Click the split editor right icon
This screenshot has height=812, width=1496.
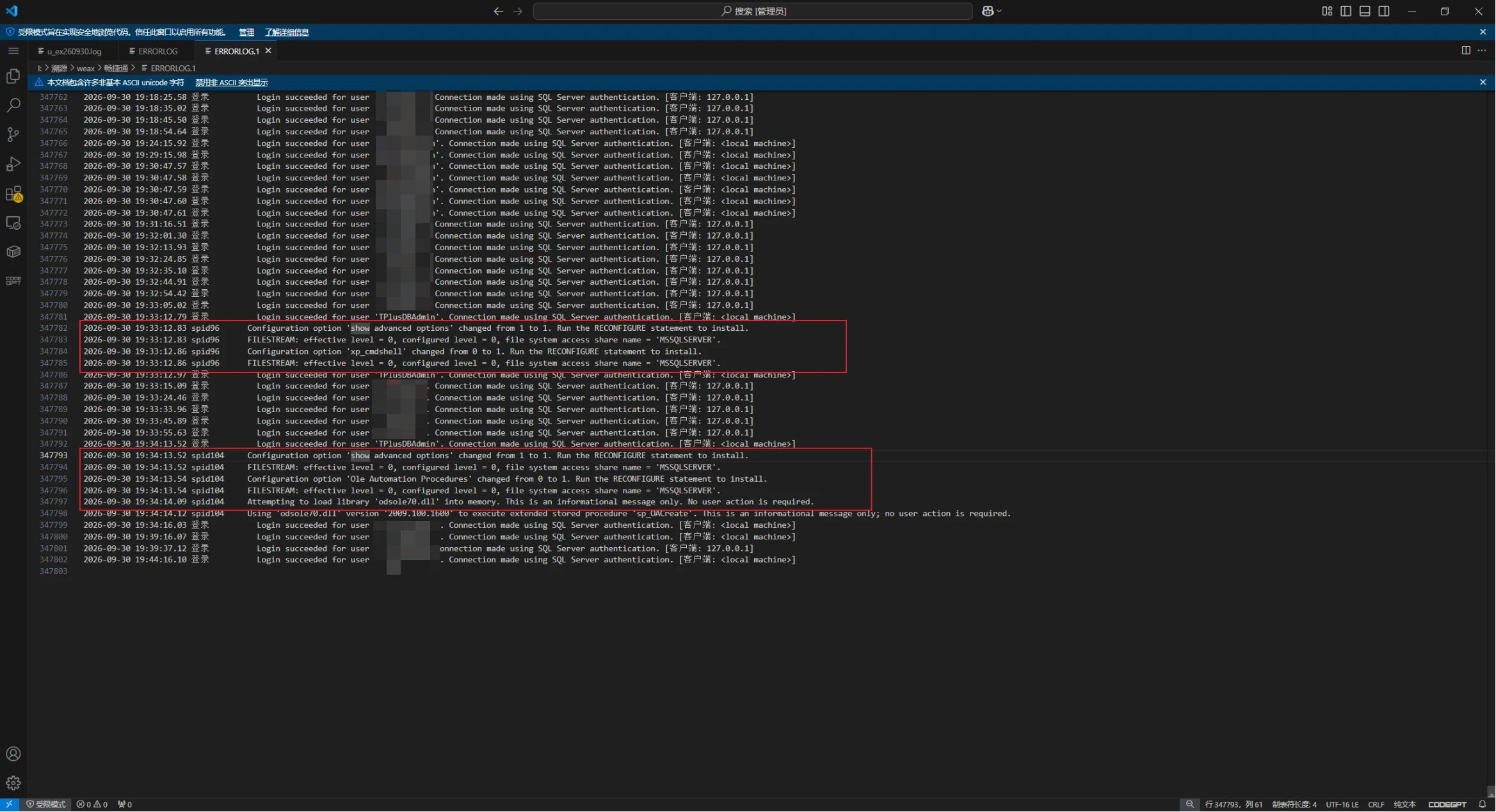pyautogui.click(x=1466, y=51)
